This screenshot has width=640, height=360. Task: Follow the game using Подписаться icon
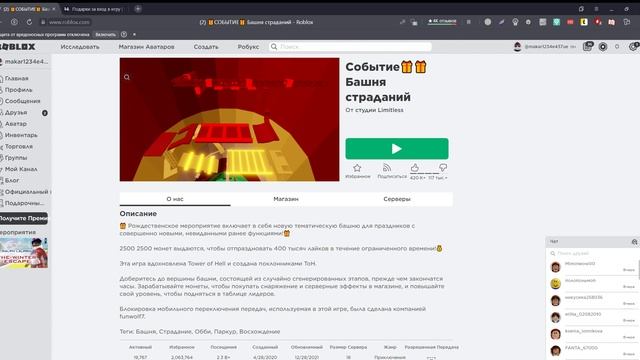coord(387,168)
